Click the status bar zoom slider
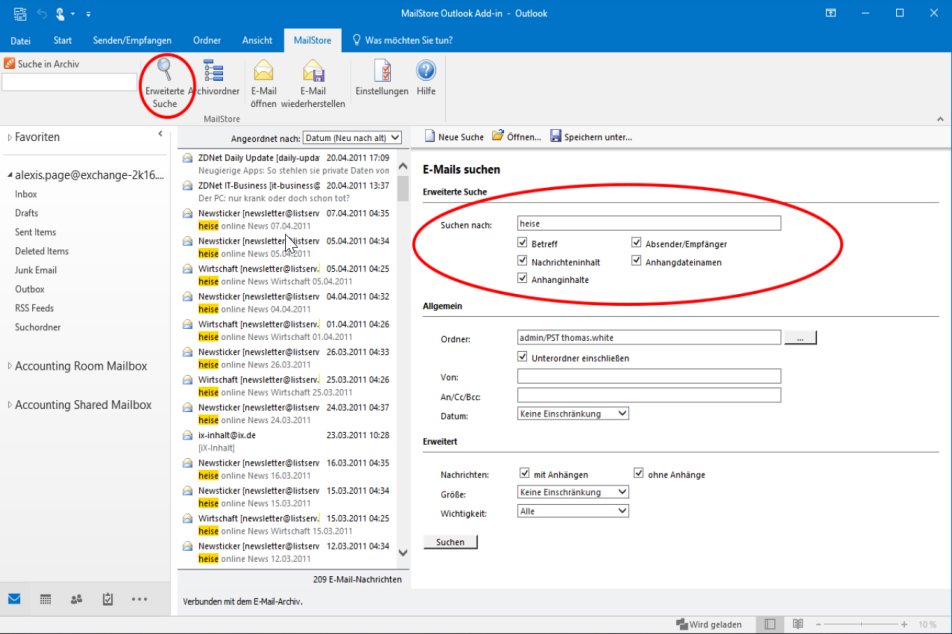The height and width of the screenshot is (634, 952). pos(861,624)
